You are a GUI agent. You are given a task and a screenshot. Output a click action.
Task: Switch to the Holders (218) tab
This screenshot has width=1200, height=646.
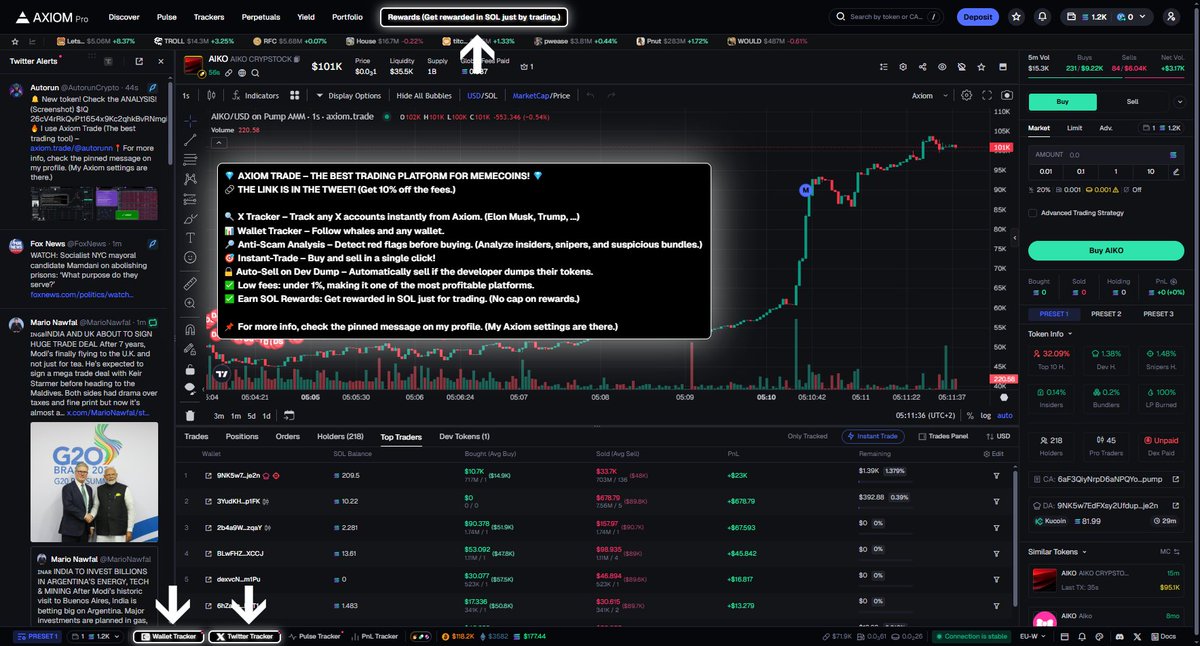[x=340, y=436]
